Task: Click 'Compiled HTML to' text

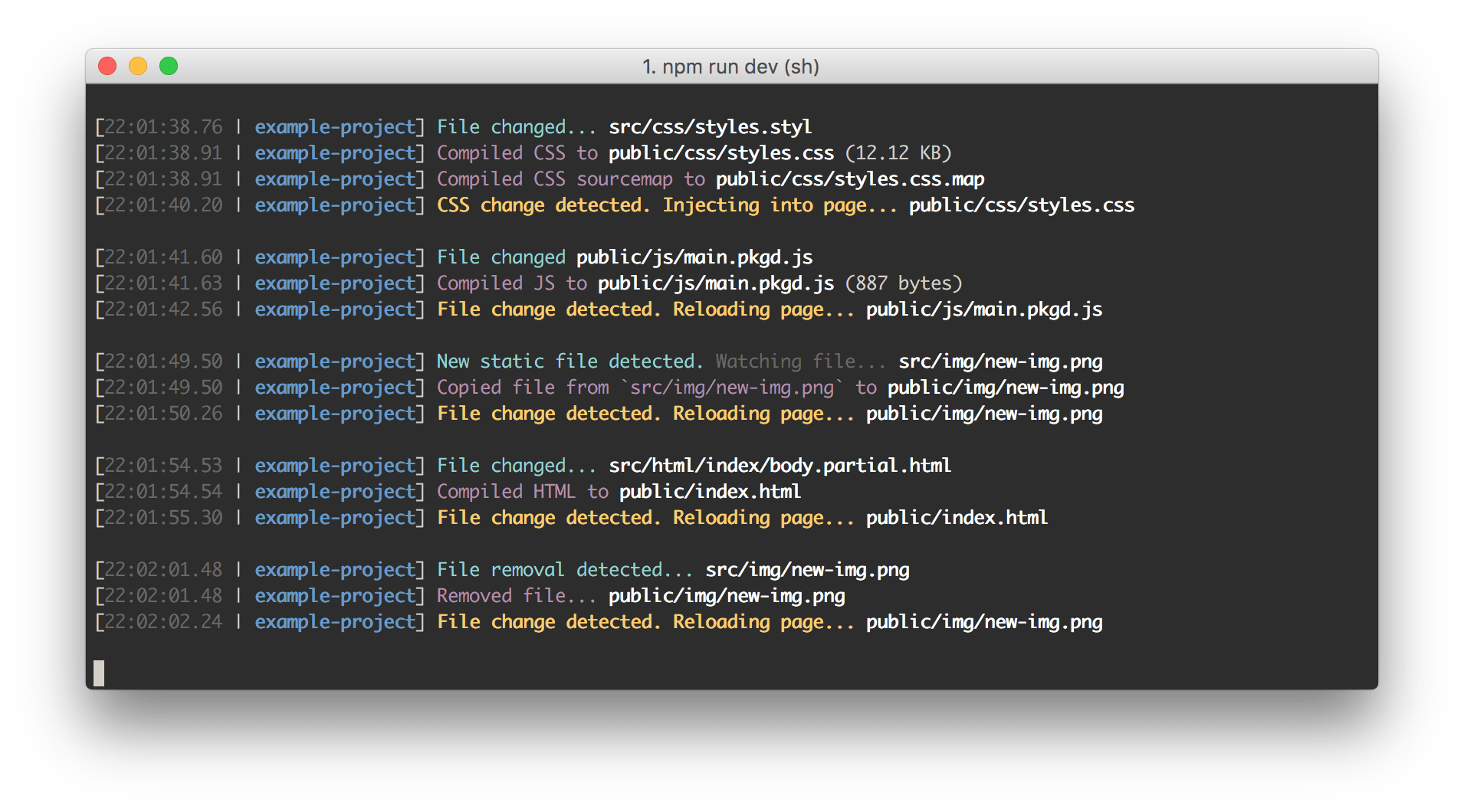Action: [x=522, y=492]
